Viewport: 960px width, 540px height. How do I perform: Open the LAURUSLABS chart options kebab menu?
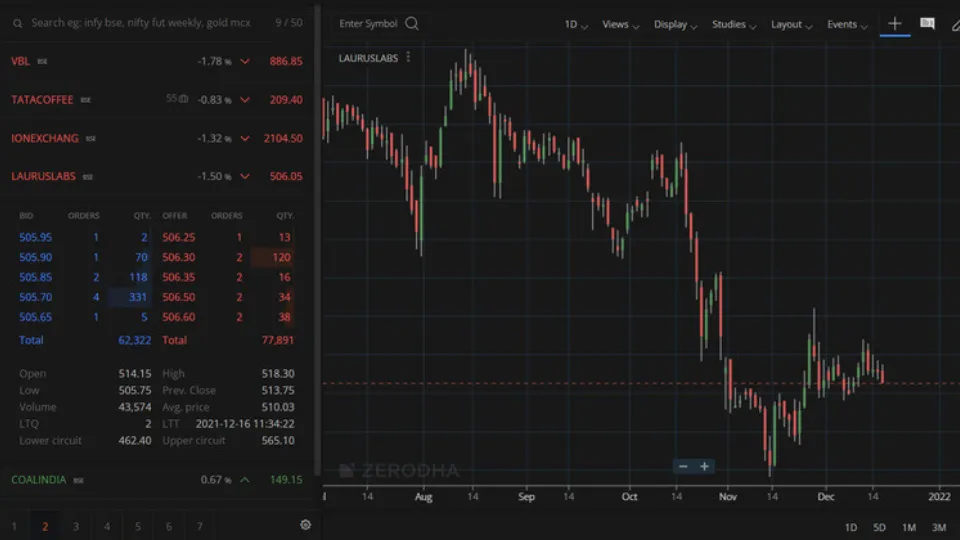pos(408,58)
